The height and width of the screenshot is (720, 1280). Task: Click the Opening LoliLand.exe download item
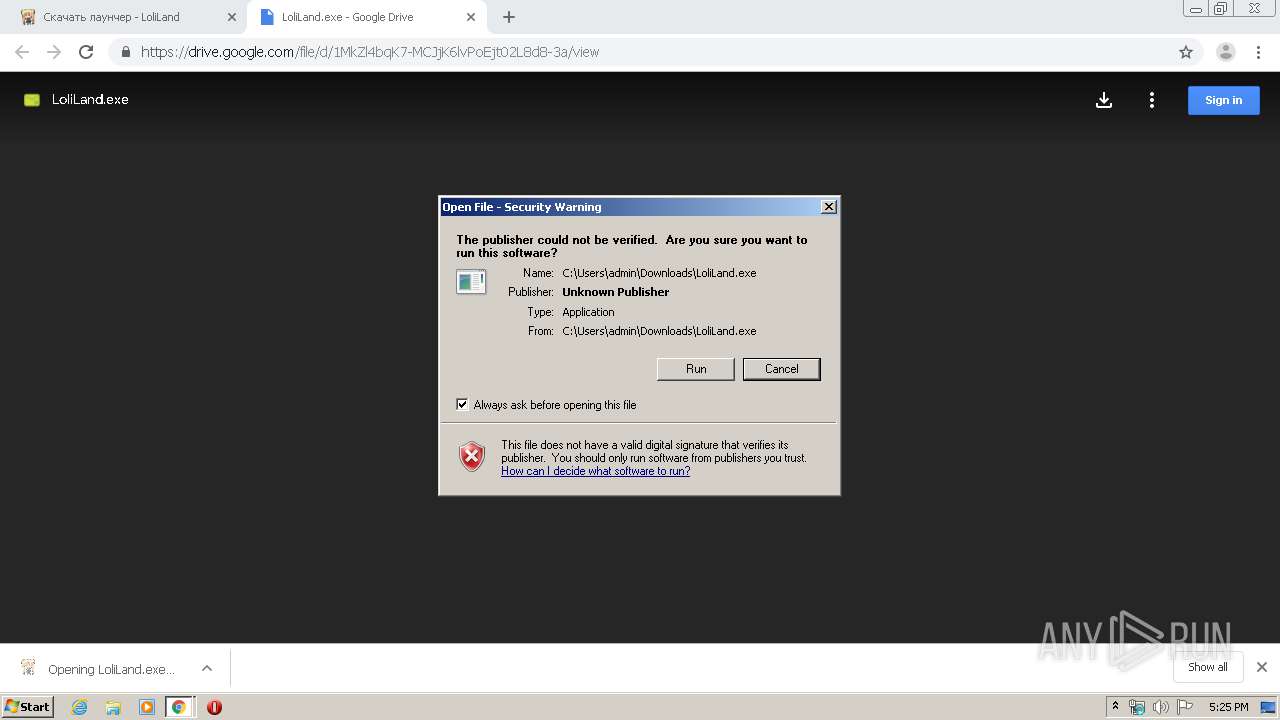tap(98, 668)
